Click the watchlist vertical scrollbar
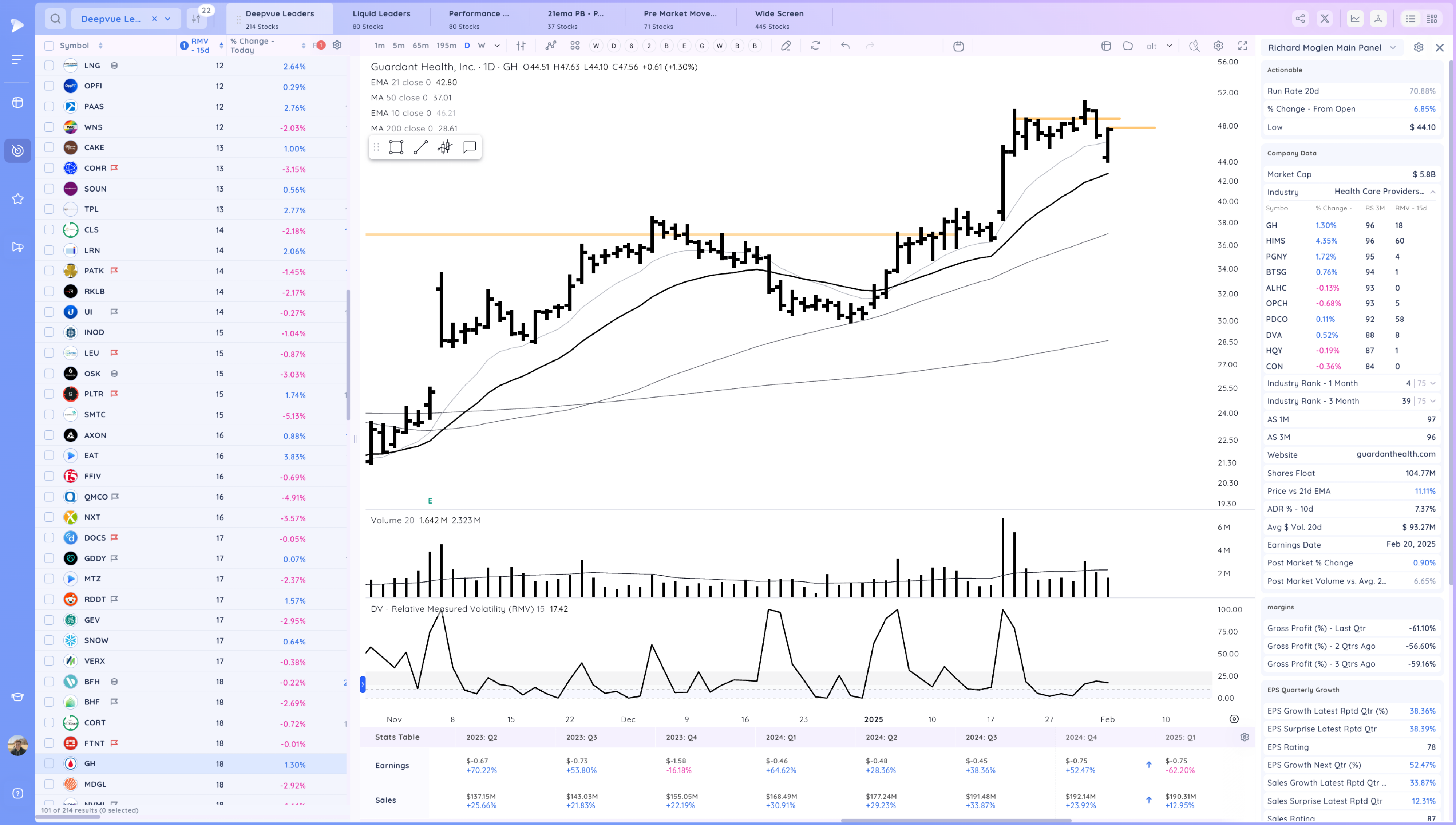The image size is (1456, 825). coord(348,355)
